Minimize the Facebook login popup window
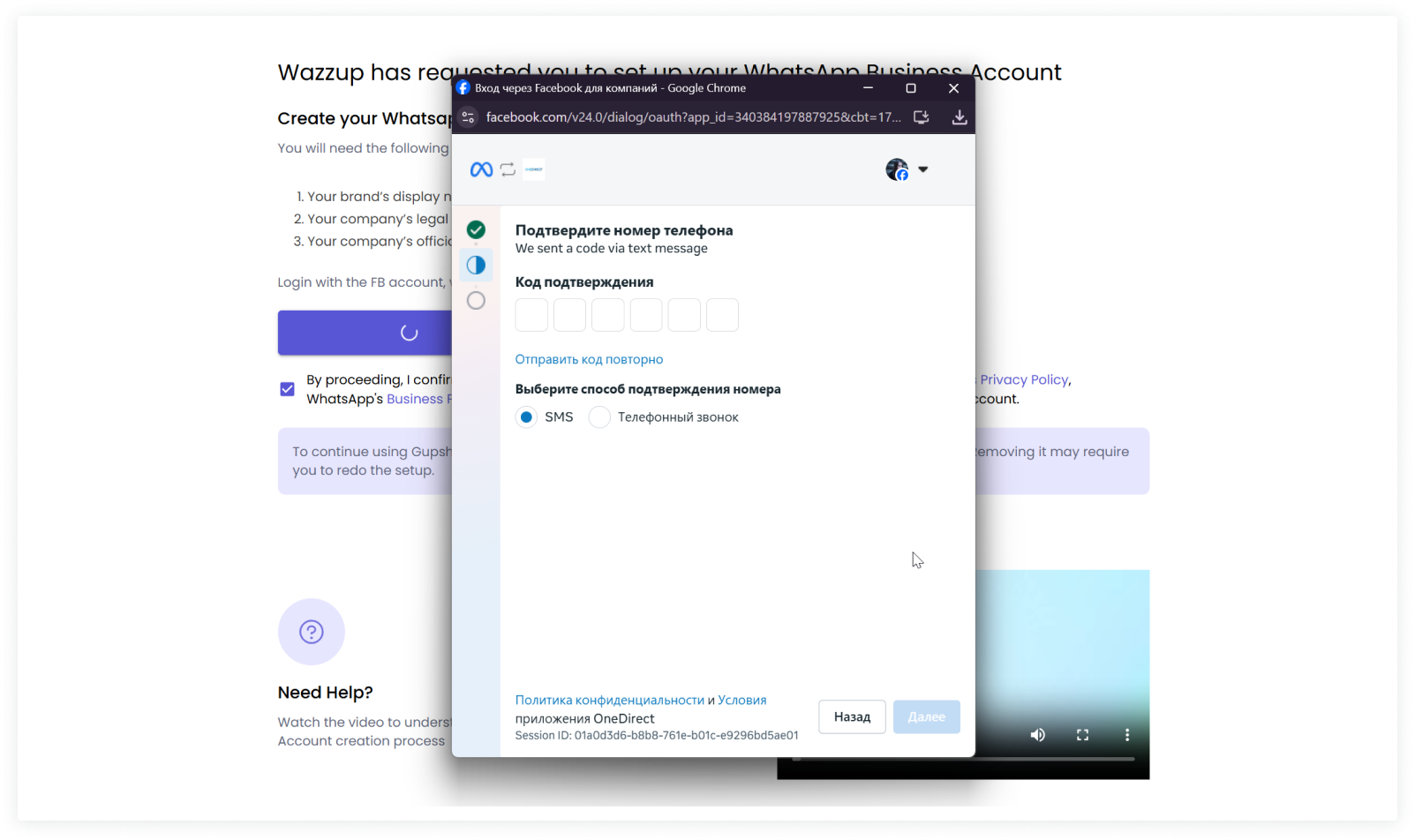The width and height of the screenshot is (1415, 840). tap(869, 88)
